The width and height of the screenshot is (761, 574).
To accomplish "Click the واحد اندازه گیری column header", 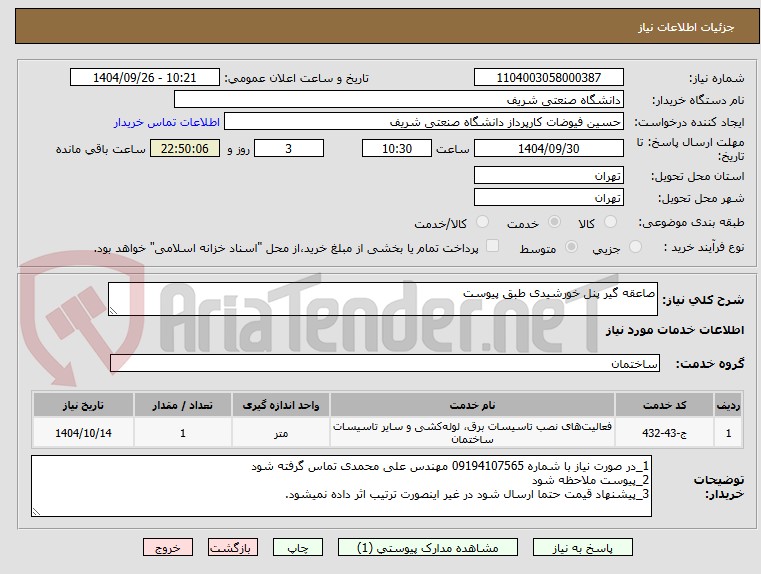I will pos(281,405).
